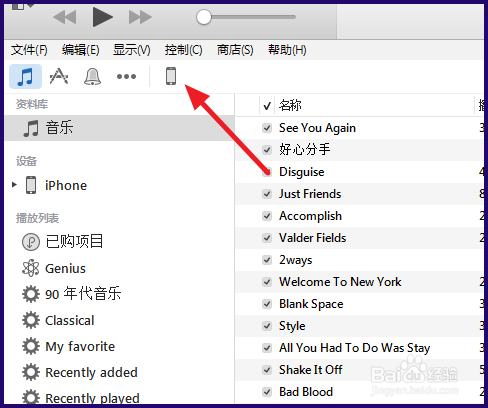This screenshot has height=408, width=488.
Task: Open the 文件(F) menu
Action: [29, 50]
